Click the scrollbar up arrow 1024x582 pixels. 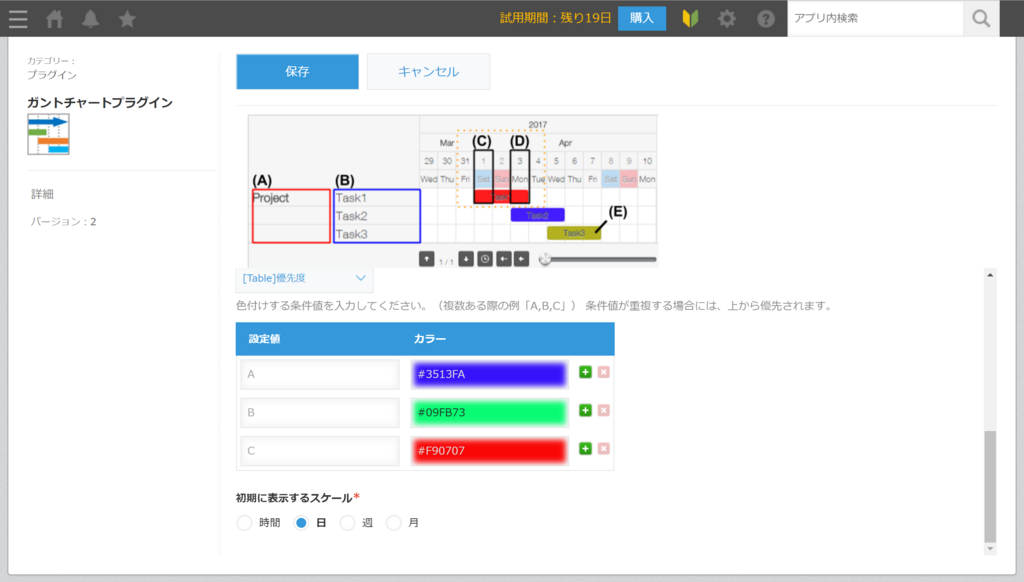coord(990,275)
